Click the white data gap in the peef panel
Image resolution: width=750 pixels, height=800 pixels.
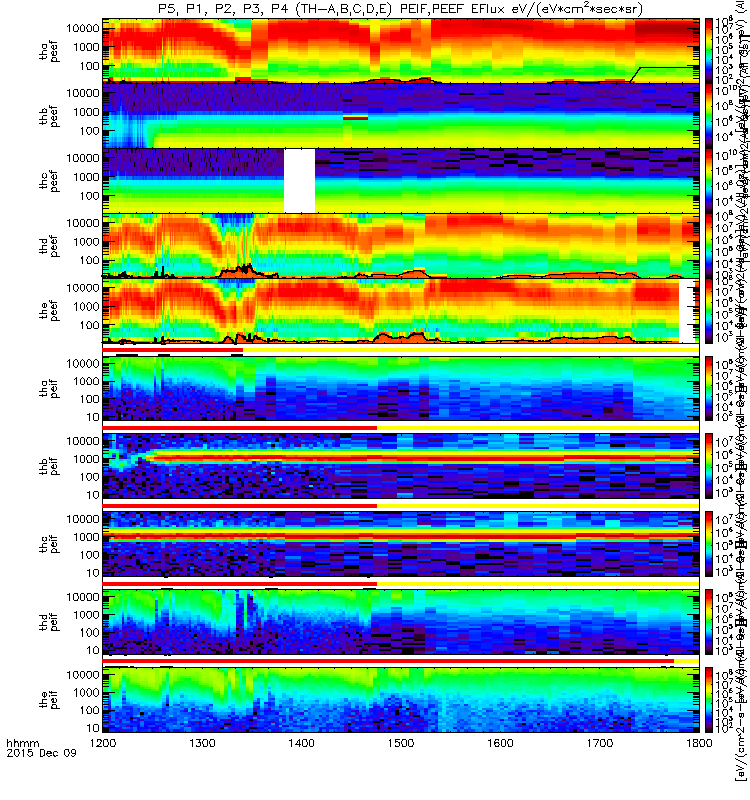687,311
